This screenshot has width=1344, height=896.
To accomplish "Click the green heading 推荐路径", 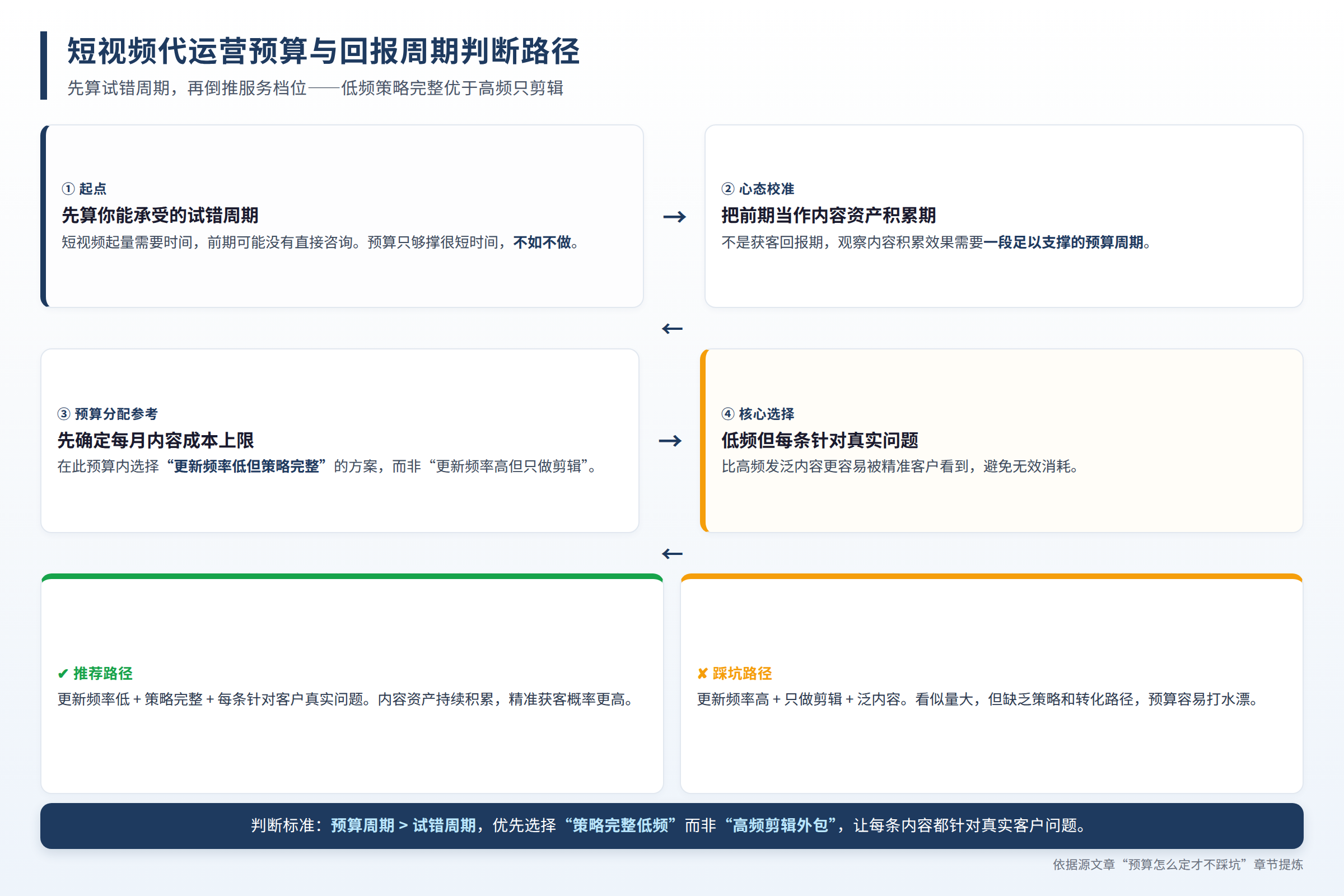I will [x=103, y=674].
